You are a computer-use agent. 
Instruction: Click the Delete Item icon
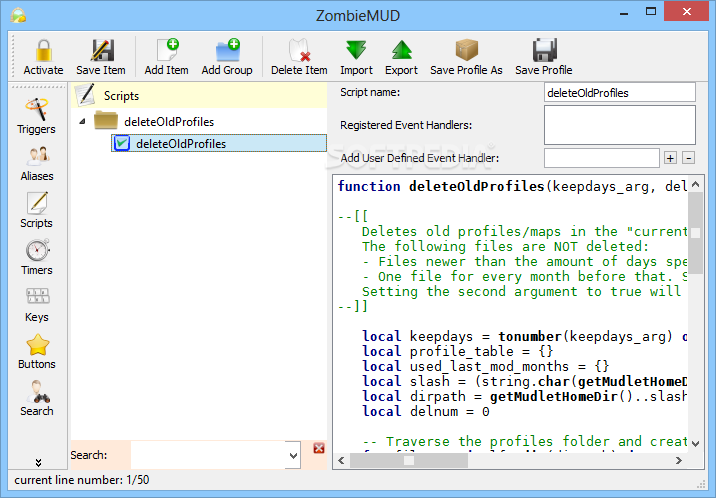300,50
